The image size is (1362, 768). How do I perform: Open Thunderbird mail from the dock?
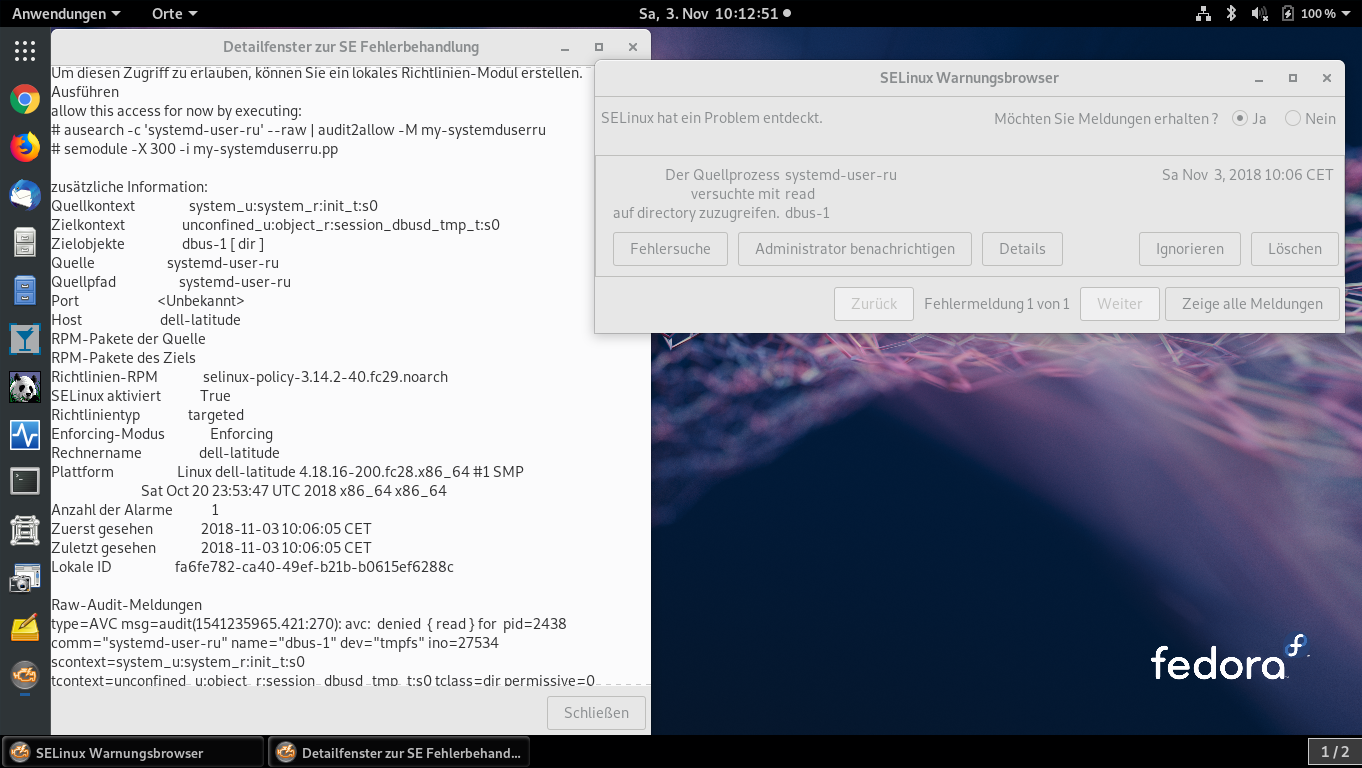click(x=25, y=195)
